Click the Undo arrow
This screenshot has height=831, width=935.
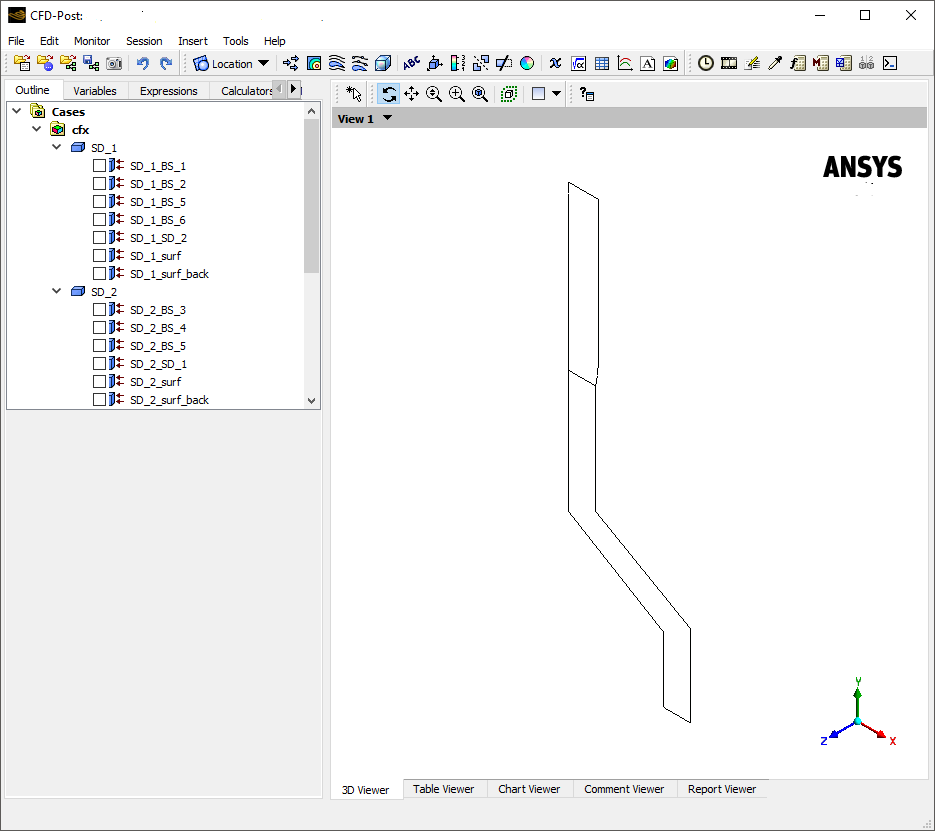click(x=143, y=63)
